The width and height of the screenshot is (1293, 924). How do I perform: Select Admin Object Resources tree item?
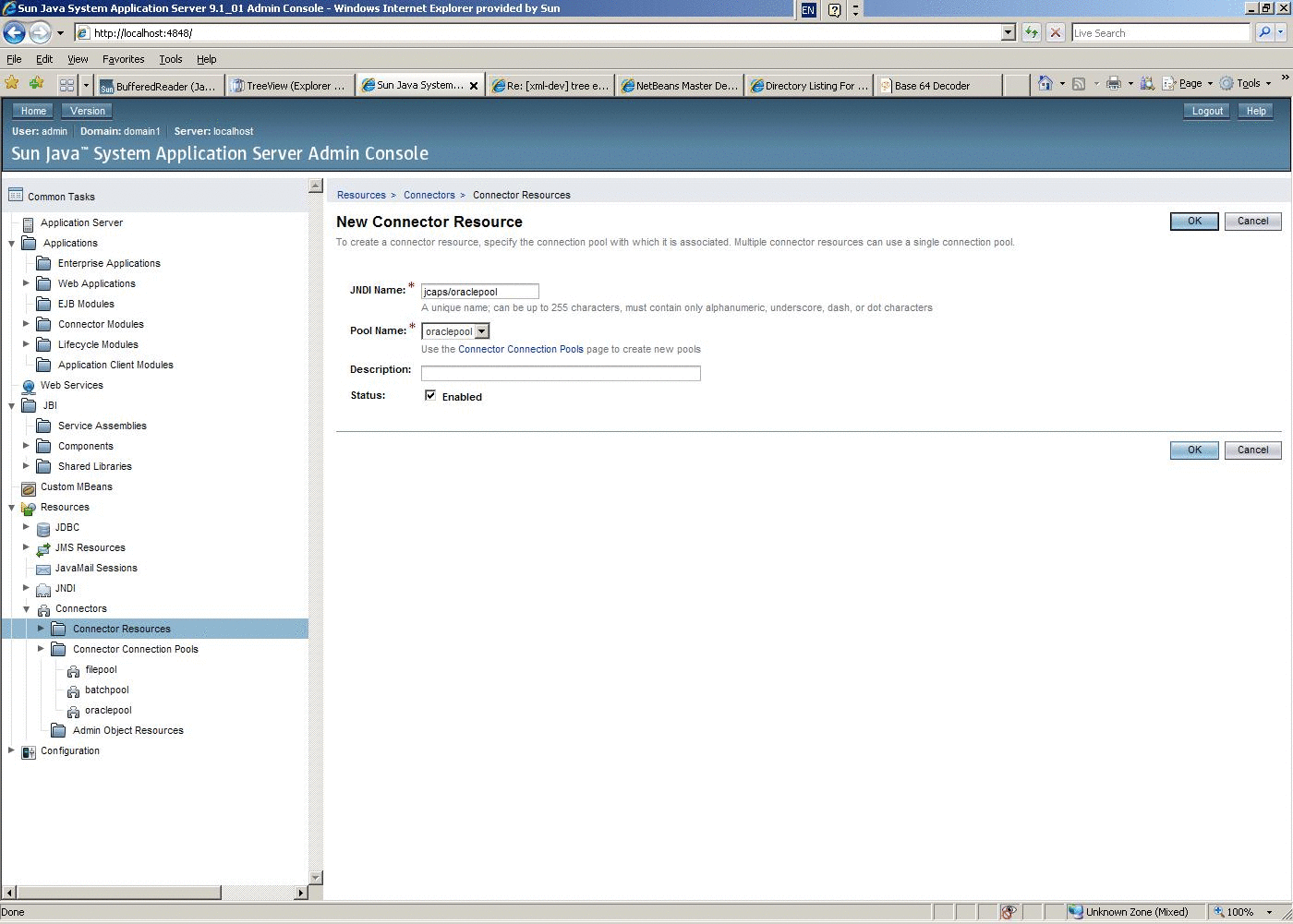(x=128, y=730)
